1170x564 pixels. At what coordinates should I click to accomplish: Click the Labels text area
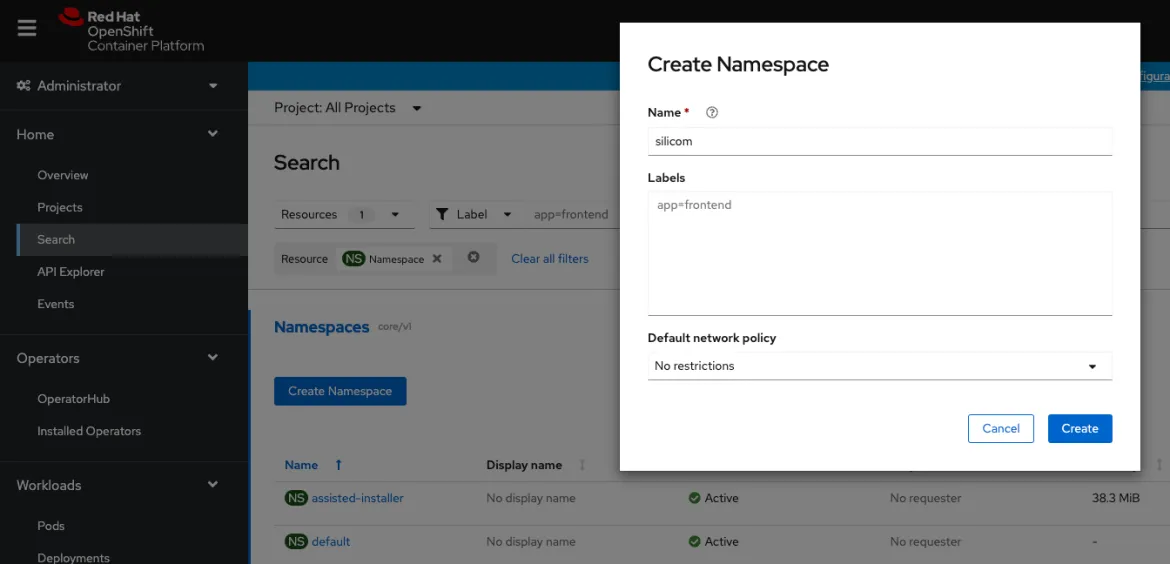click(879, 254)
